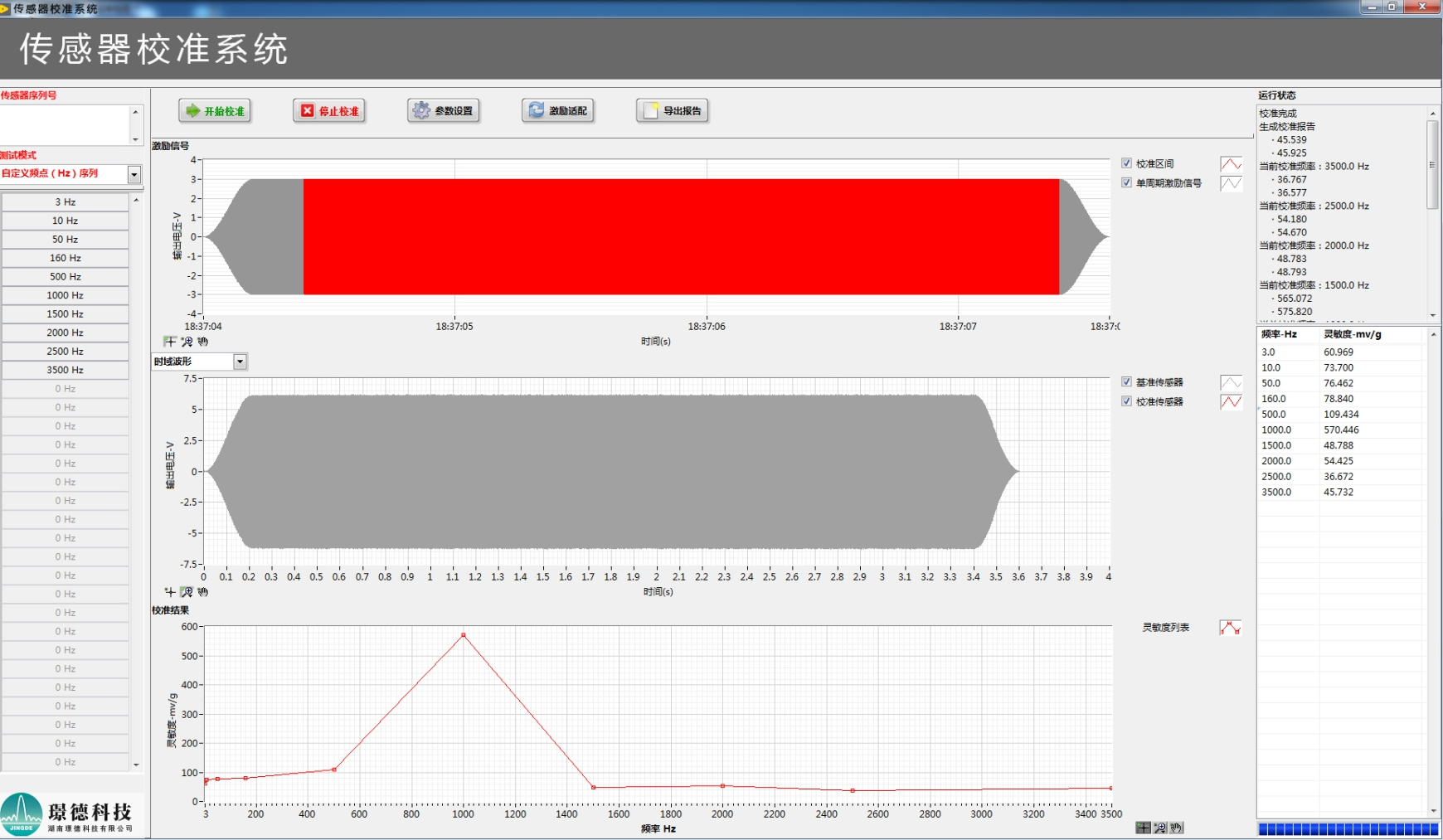Image resolution: width=1443 pixels, height=840 pixels.
Task: Open the 测试模式 自定义频点 dropdown
Action: click(134, 174)
